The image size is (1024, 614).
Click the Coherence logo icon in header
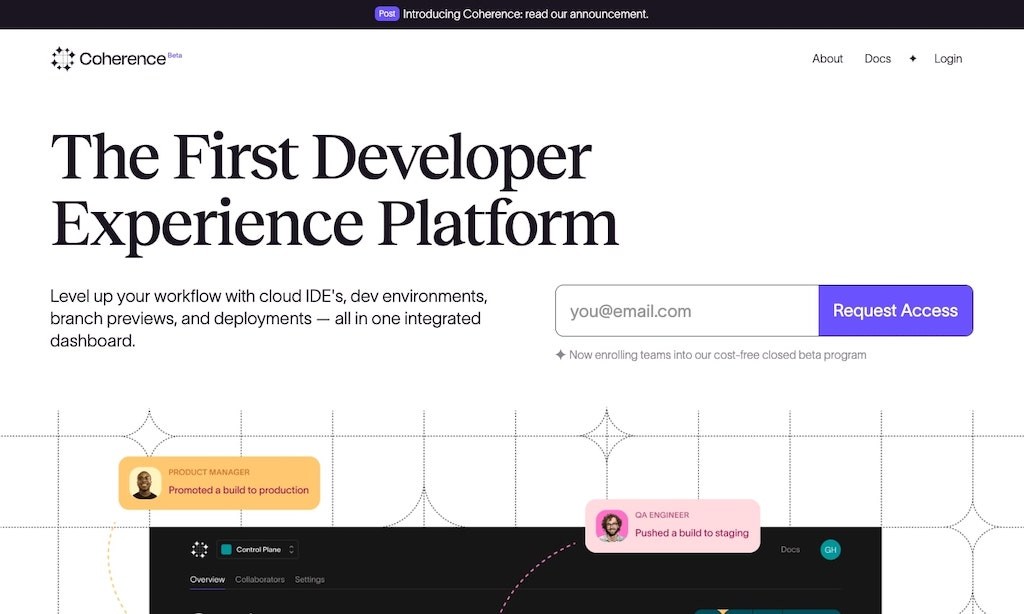(63, 59)
